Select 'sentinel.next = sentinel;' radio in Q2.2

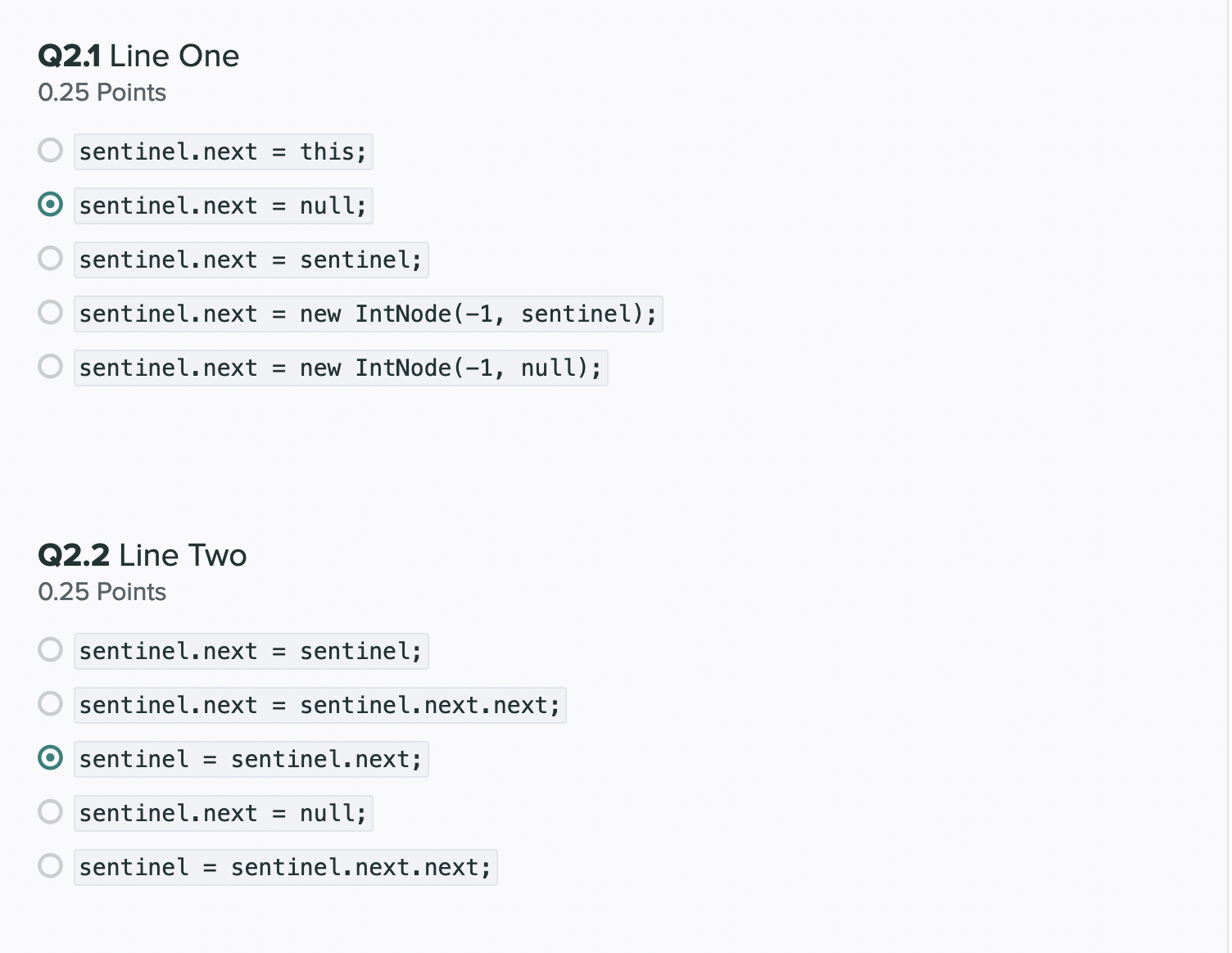(x=51, y=650)
